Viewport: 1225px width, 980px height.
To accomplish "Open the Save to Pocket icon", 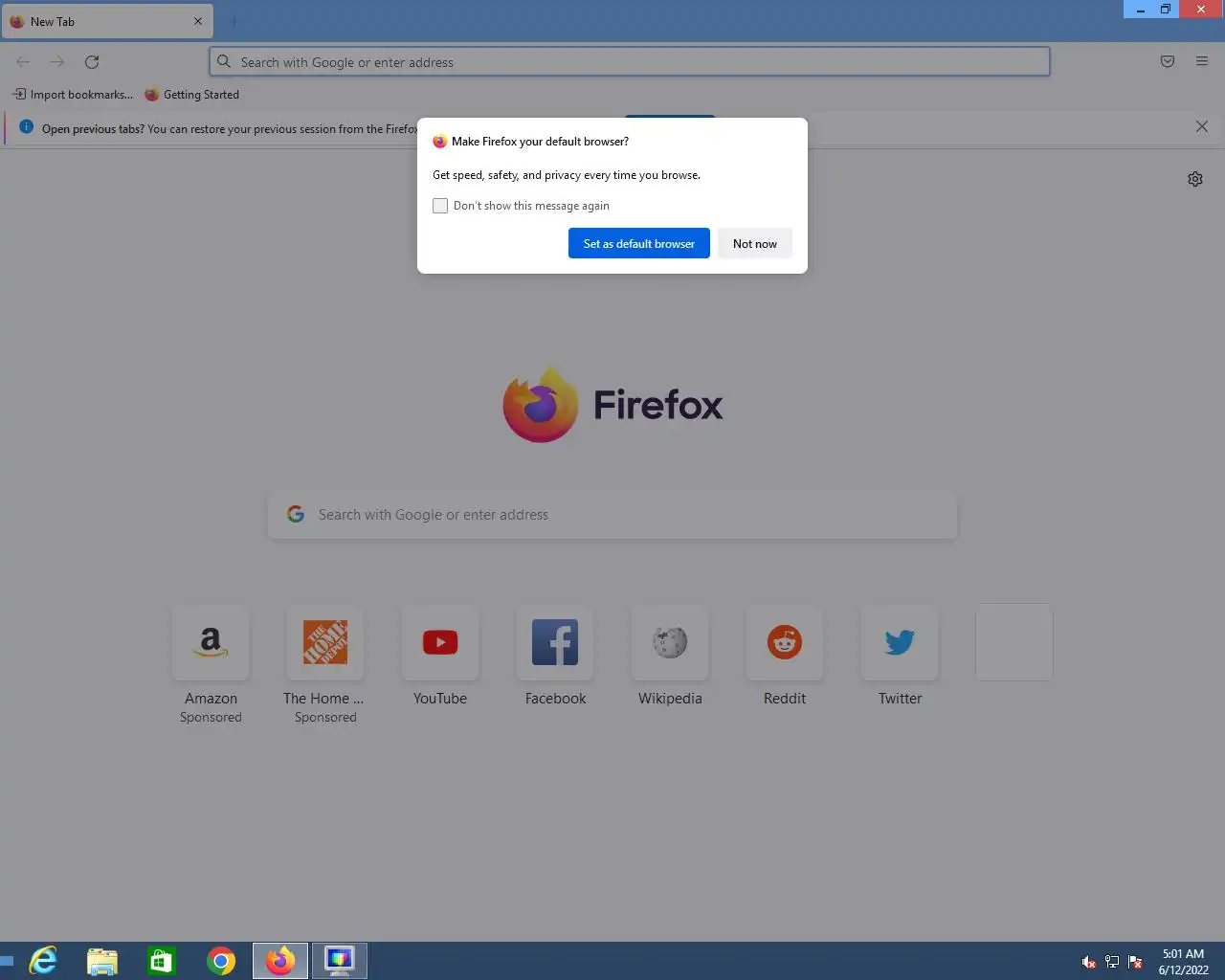I will click(x=1168, y=61).
